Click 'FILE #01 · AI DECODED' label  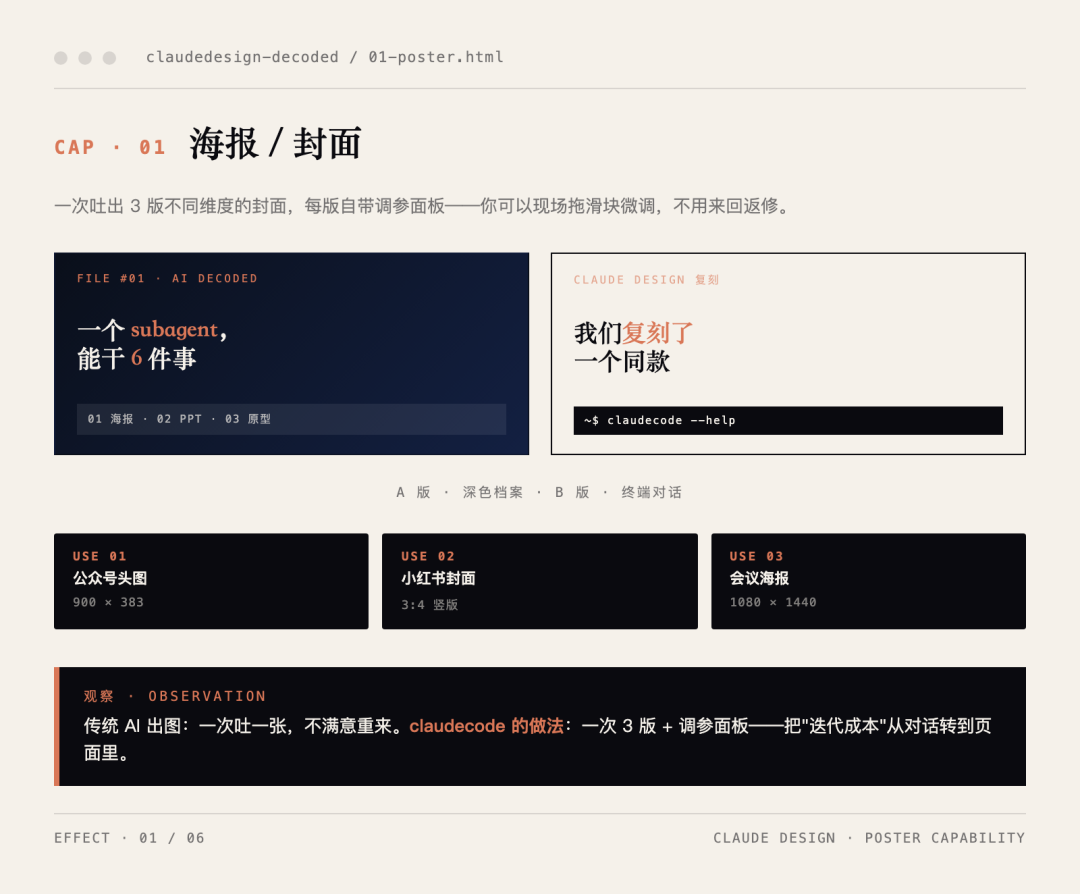point(167,278)
